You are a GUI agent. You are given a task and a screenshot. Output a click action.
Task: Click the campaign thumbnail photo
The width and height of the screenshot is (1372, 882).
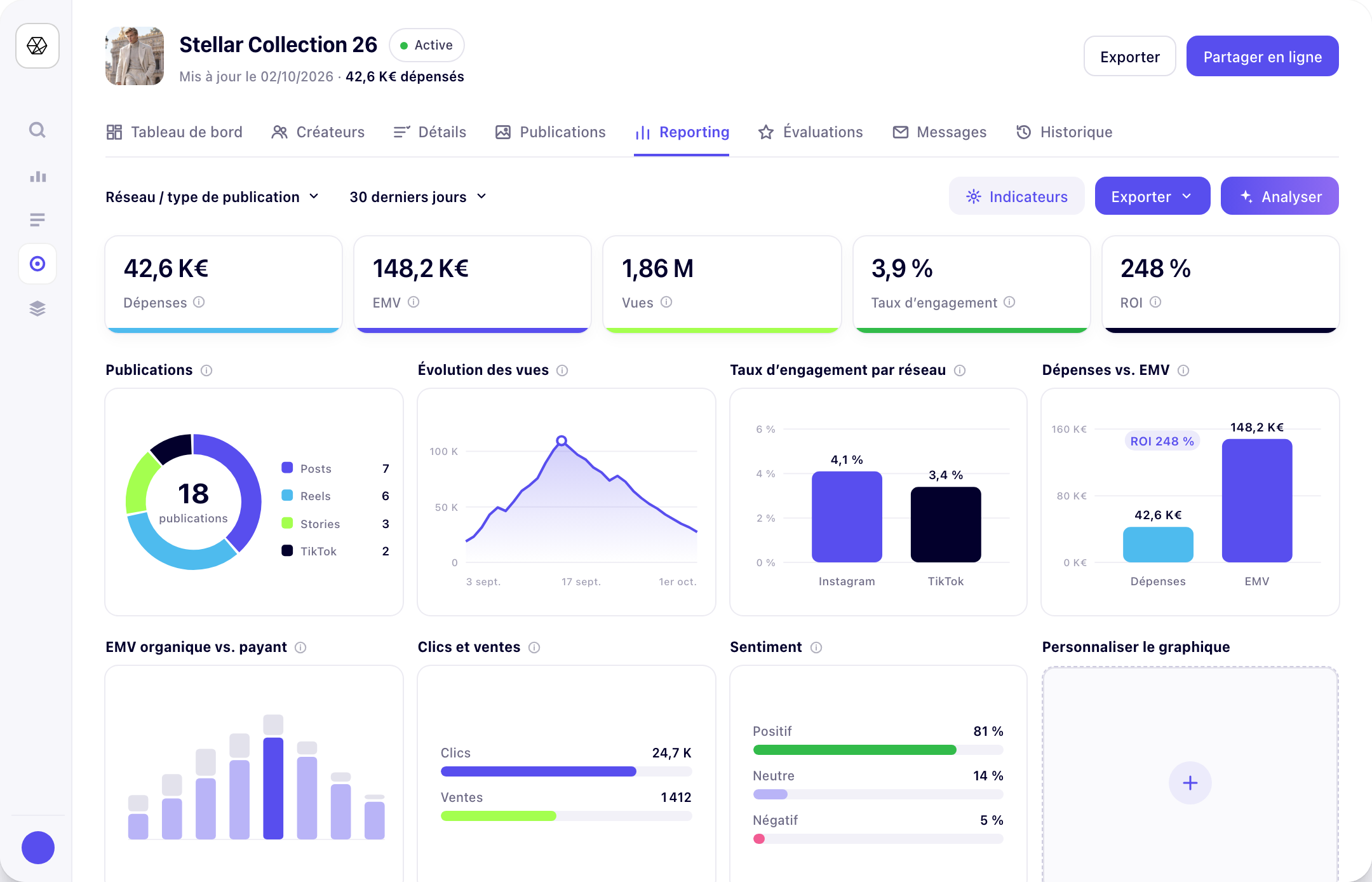(x=135, y=56)
